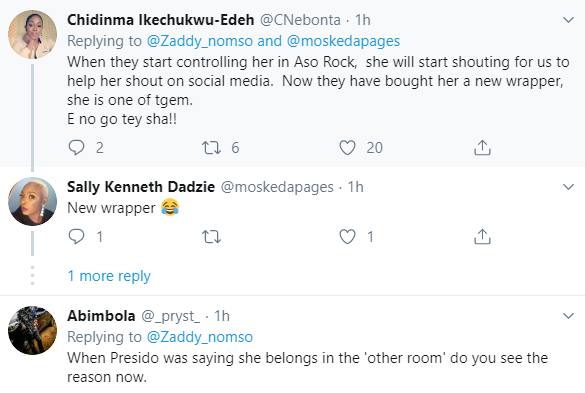View Abimbola's profile avatar
585x393 pixels.
tap(32, 330)
